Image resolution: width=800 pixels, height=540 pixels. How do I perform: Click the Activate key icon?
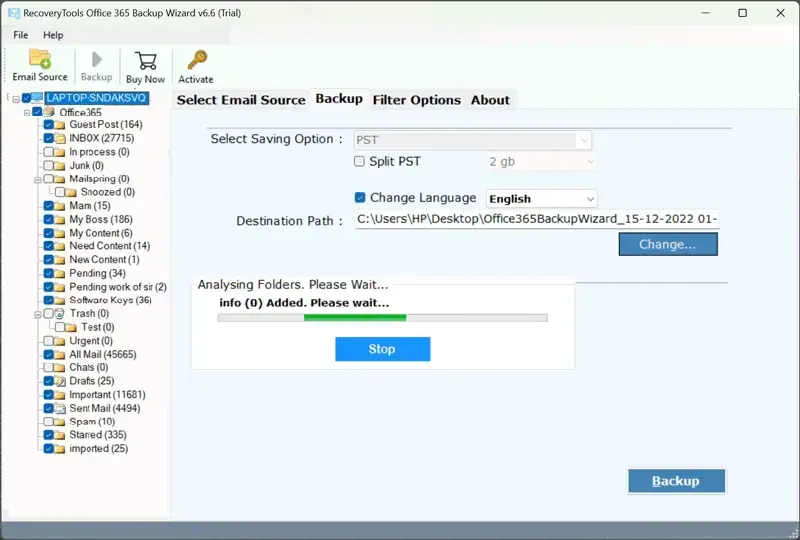196,61
